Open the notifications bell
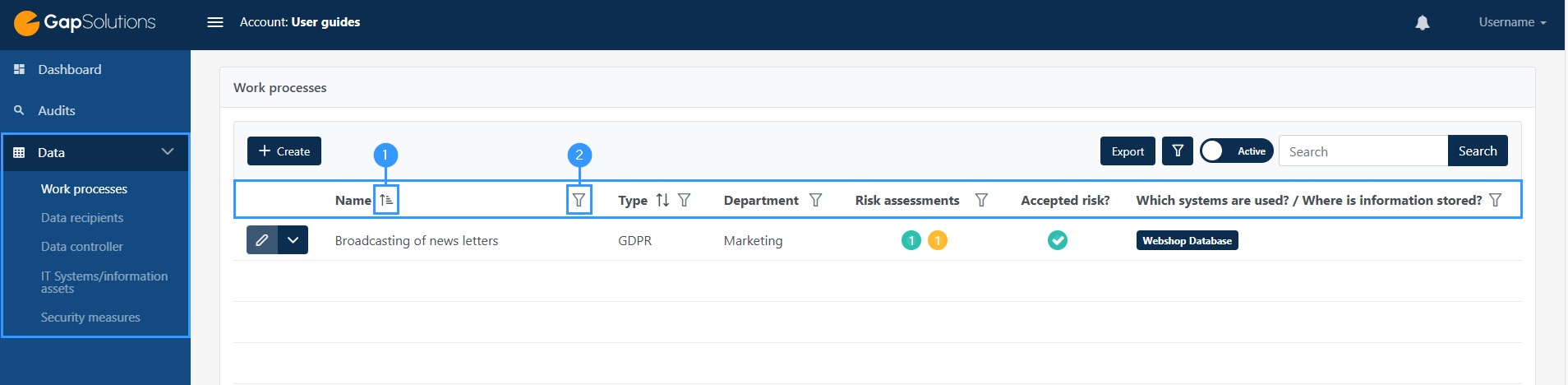 [1423, 22]
